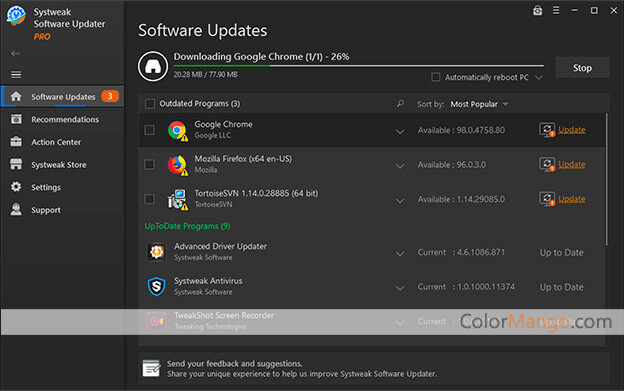Click the feedback notepad icon
Image resolution: width=624 pixels, height=391 pixels.
pyautogui.click(x=151, y=368)
